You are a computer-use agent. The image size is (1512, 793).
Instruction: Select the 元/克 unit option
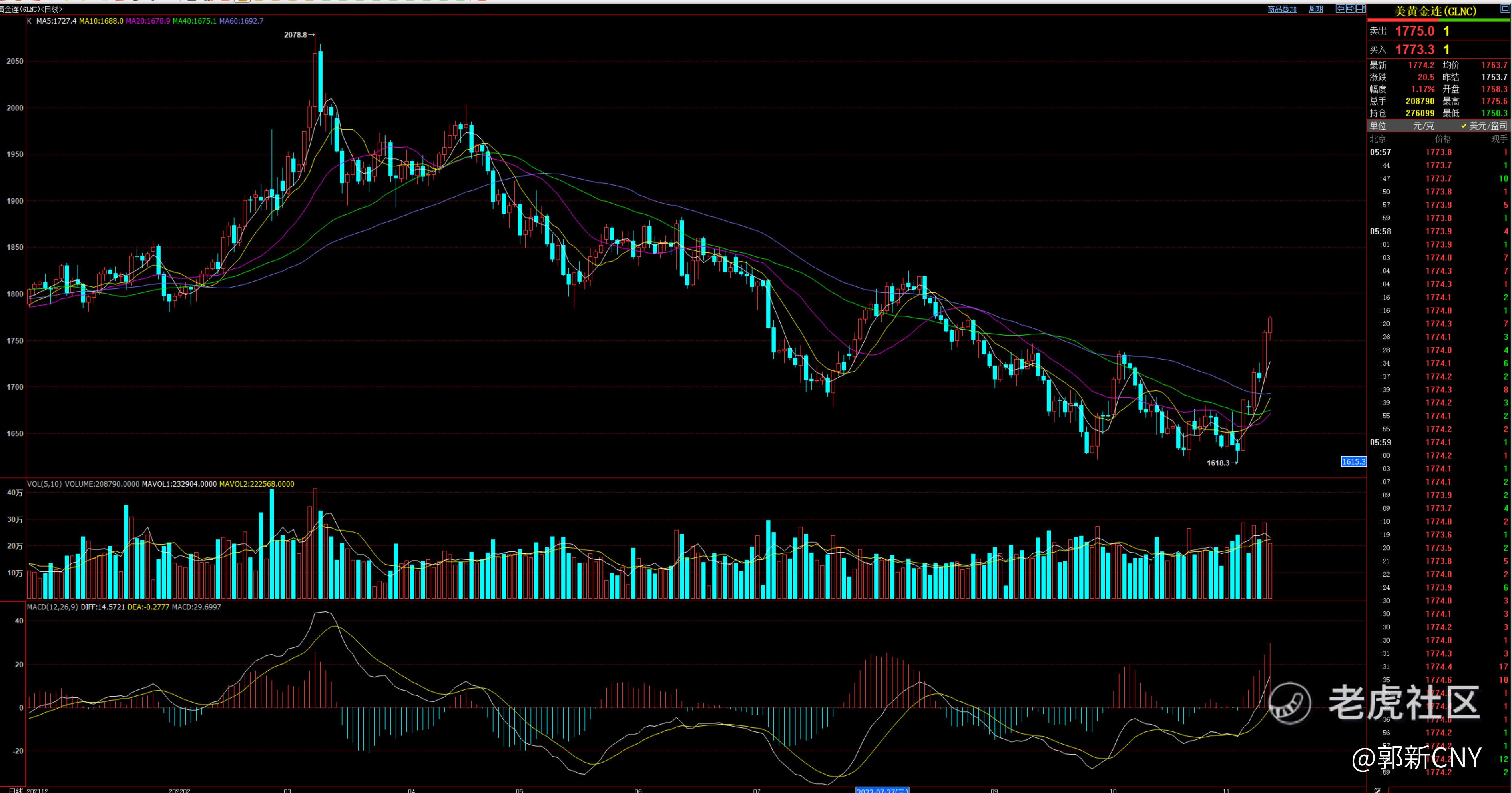[x=1423, y=126]
